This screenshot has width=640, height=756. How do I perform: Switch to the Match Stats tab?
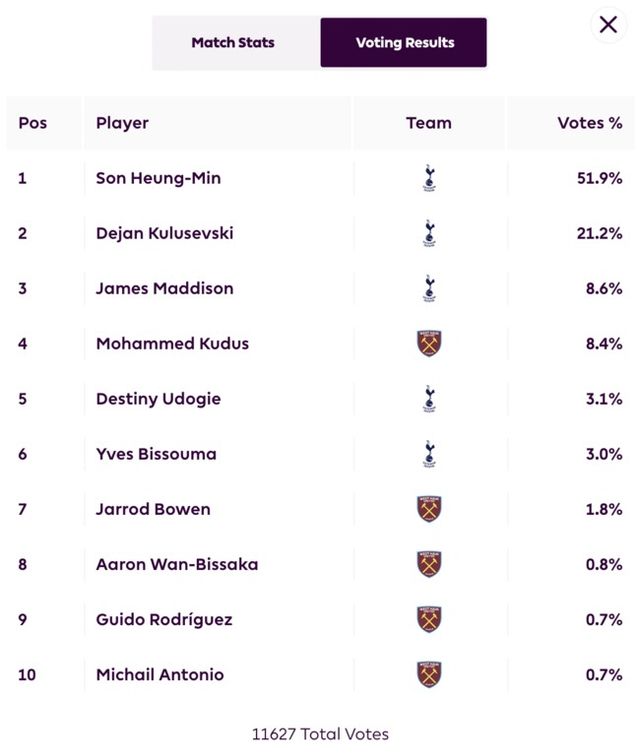[233, 43]
